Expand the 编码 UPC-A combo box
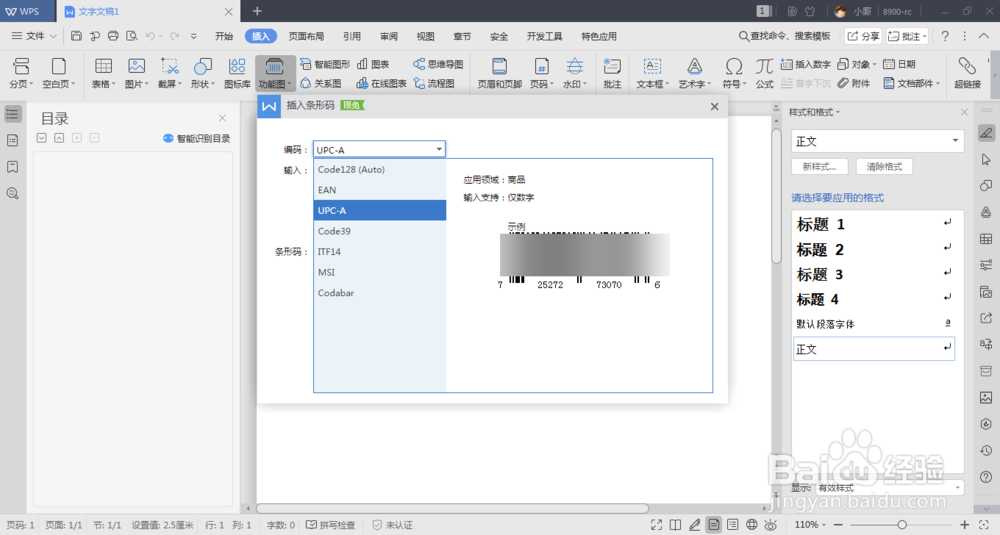The height and width of the screenshot is (535, 1000). point(439,149)
